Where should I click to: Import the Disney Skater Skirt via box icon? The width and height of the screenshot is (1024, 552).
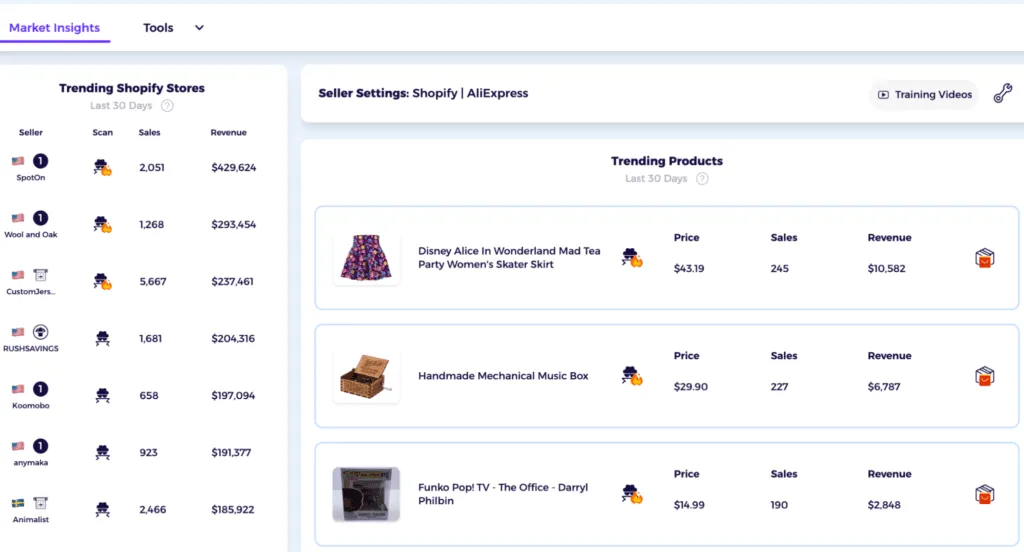point(985,258)
